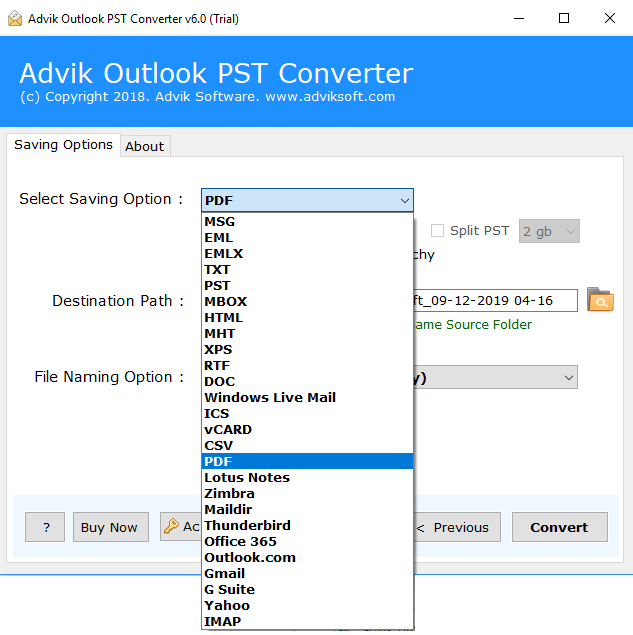The height and width of the screenshot is (635, 633).
Task: Select ICS calendar format
Action: point(307,413)
